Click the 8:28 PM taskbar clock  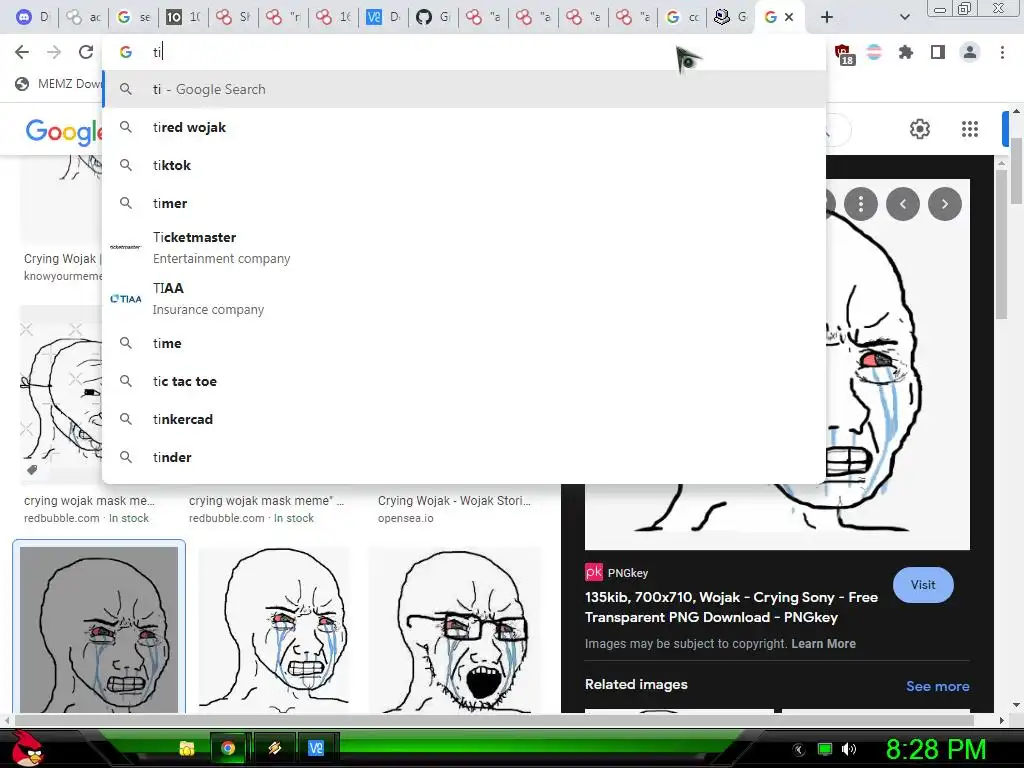pos(935,749)
